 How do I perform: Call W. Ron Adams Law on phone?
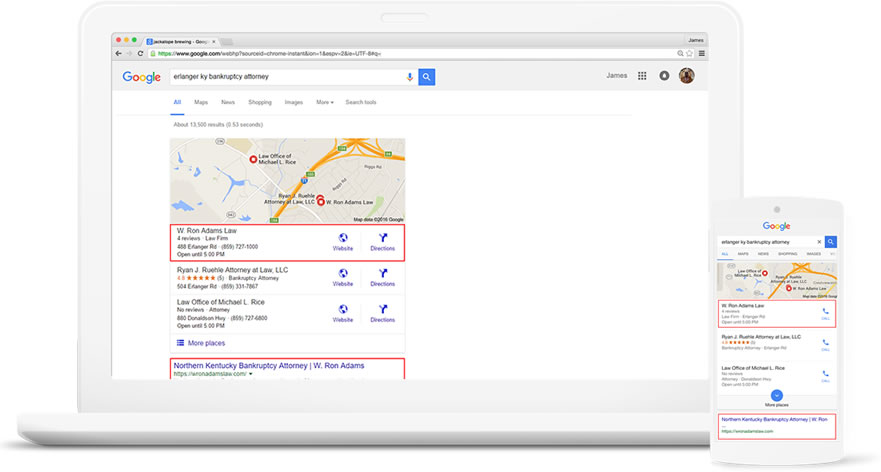pyautogui.click(x=825, y=313)
